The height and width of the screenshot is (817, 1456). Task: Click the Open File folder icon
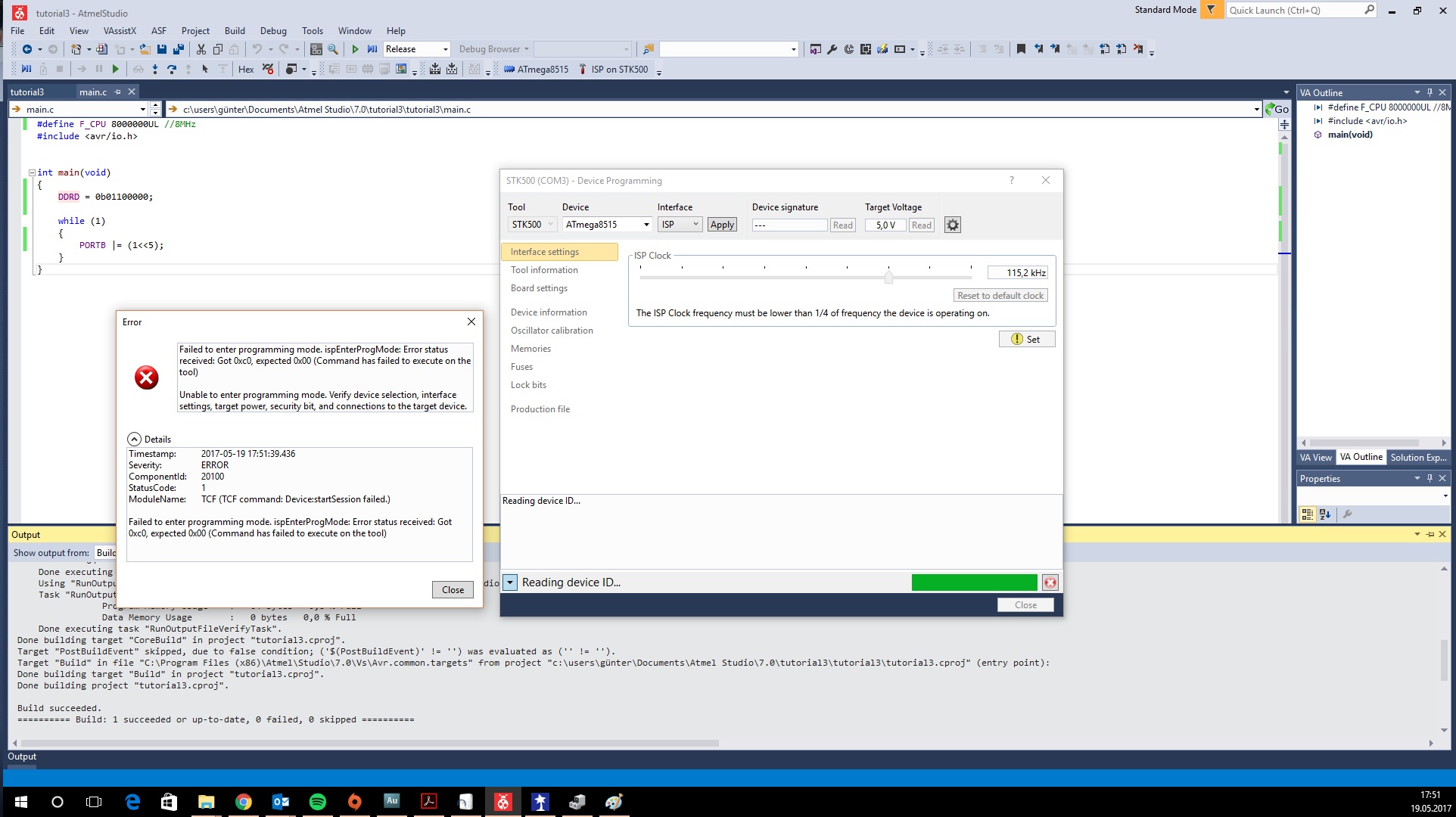click(145, 49)
